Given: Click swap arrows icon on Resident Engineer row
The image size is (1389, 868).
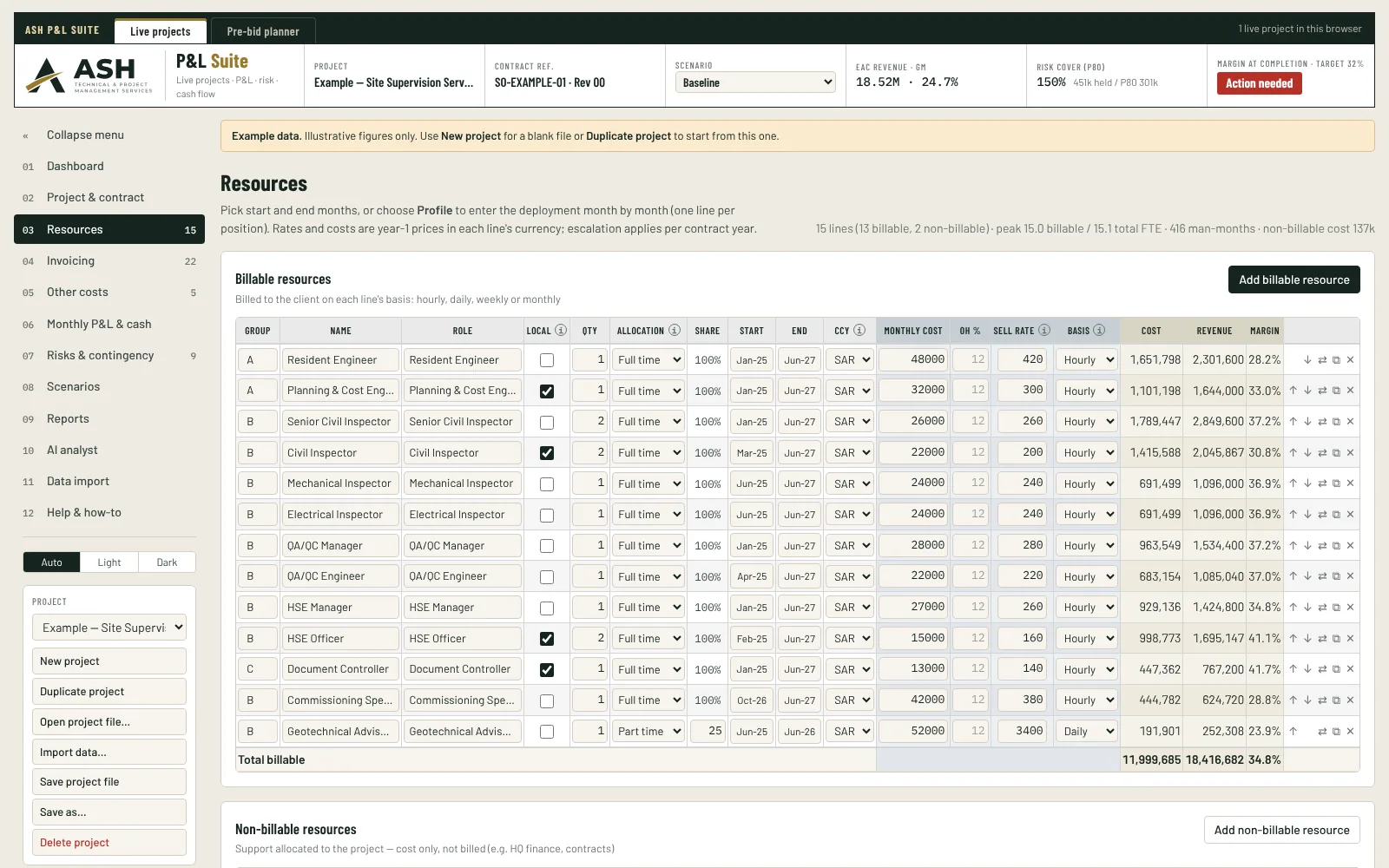Looking at the screenshot, I should pos(1322,359).
